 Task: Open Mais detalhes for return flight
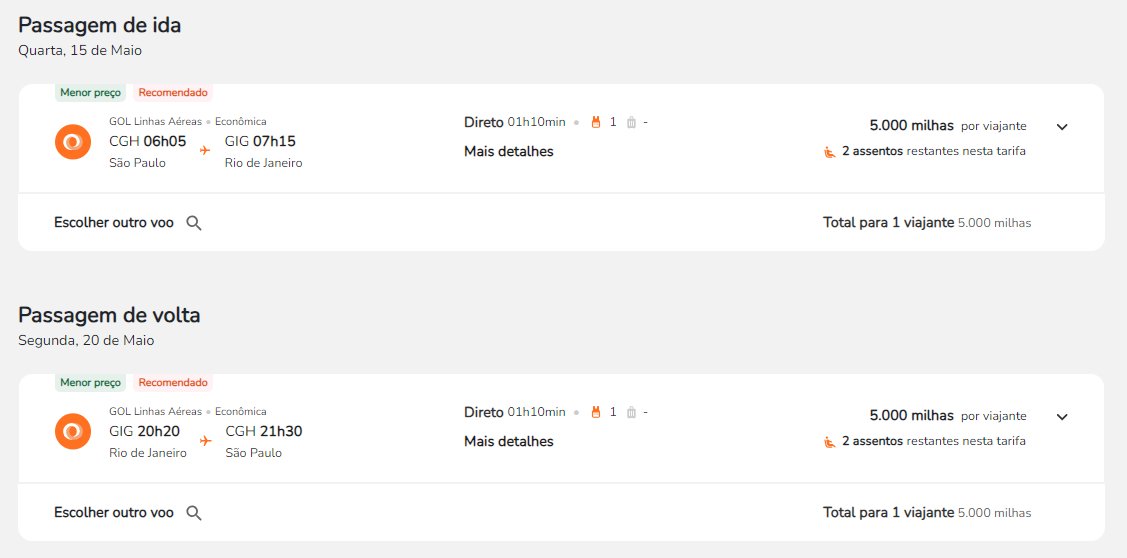pos(509,442)
